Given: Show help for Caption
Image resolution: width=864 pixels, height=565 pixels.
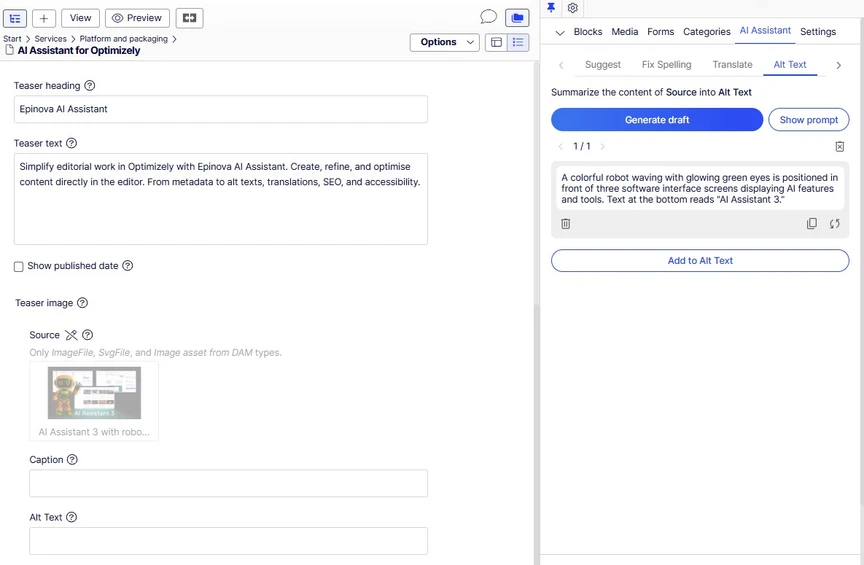Looking at the screenshot, I should (72, 460).
